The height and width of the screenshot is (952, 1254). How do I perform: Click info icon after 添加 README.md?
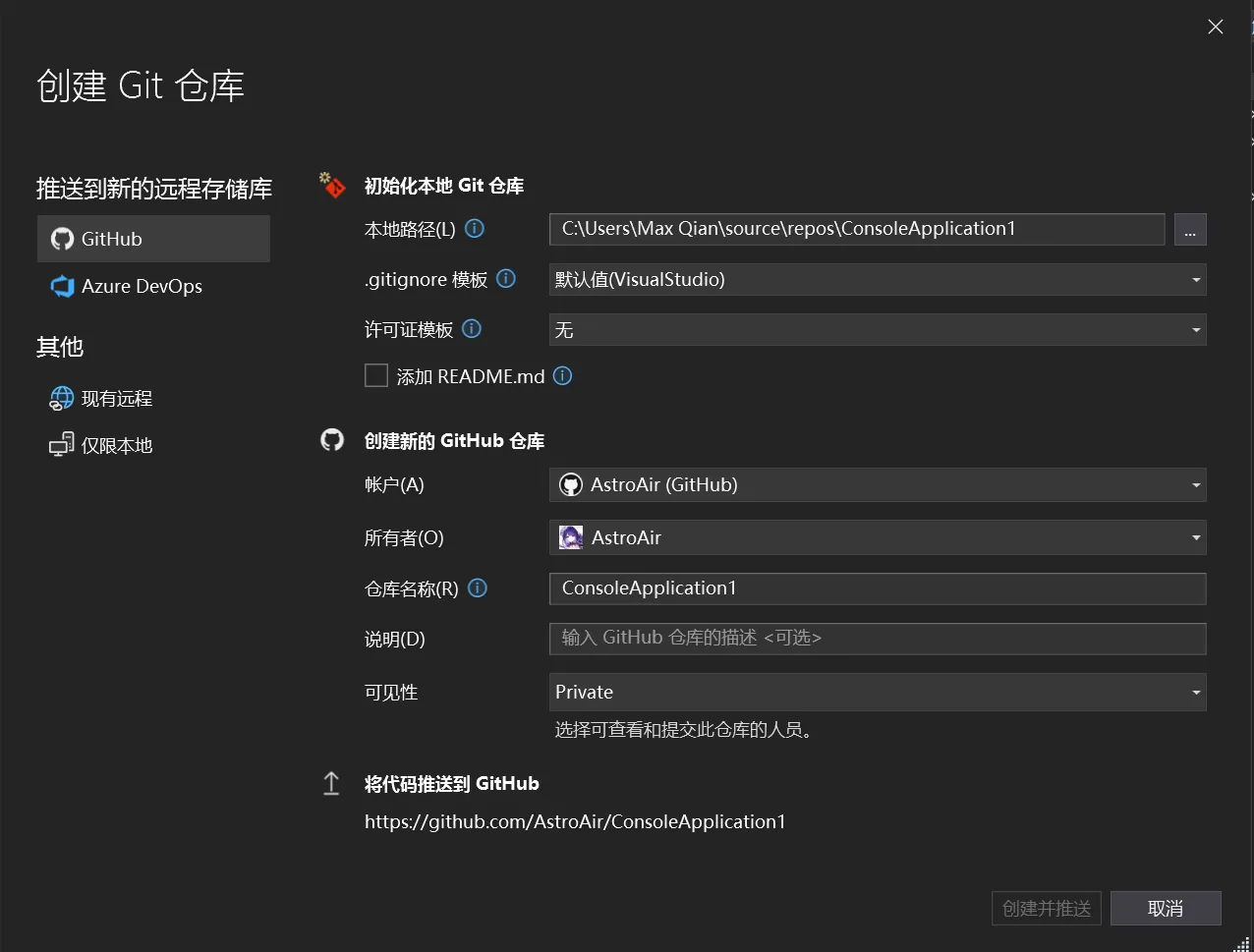(563, 376)
